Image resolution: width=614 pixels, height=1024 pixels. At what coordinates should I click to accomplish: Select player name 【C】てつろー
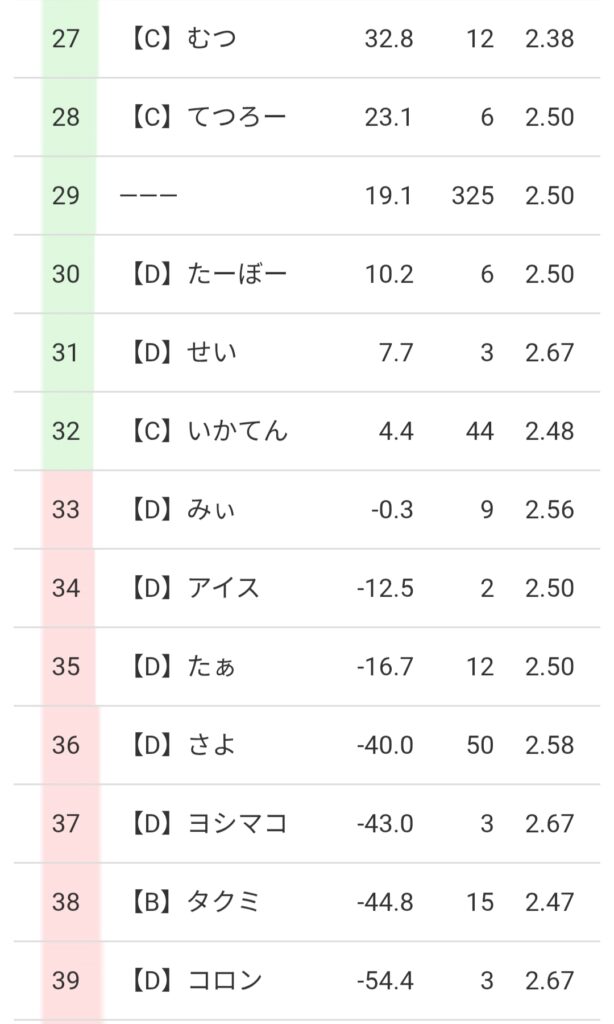(207, 117)
